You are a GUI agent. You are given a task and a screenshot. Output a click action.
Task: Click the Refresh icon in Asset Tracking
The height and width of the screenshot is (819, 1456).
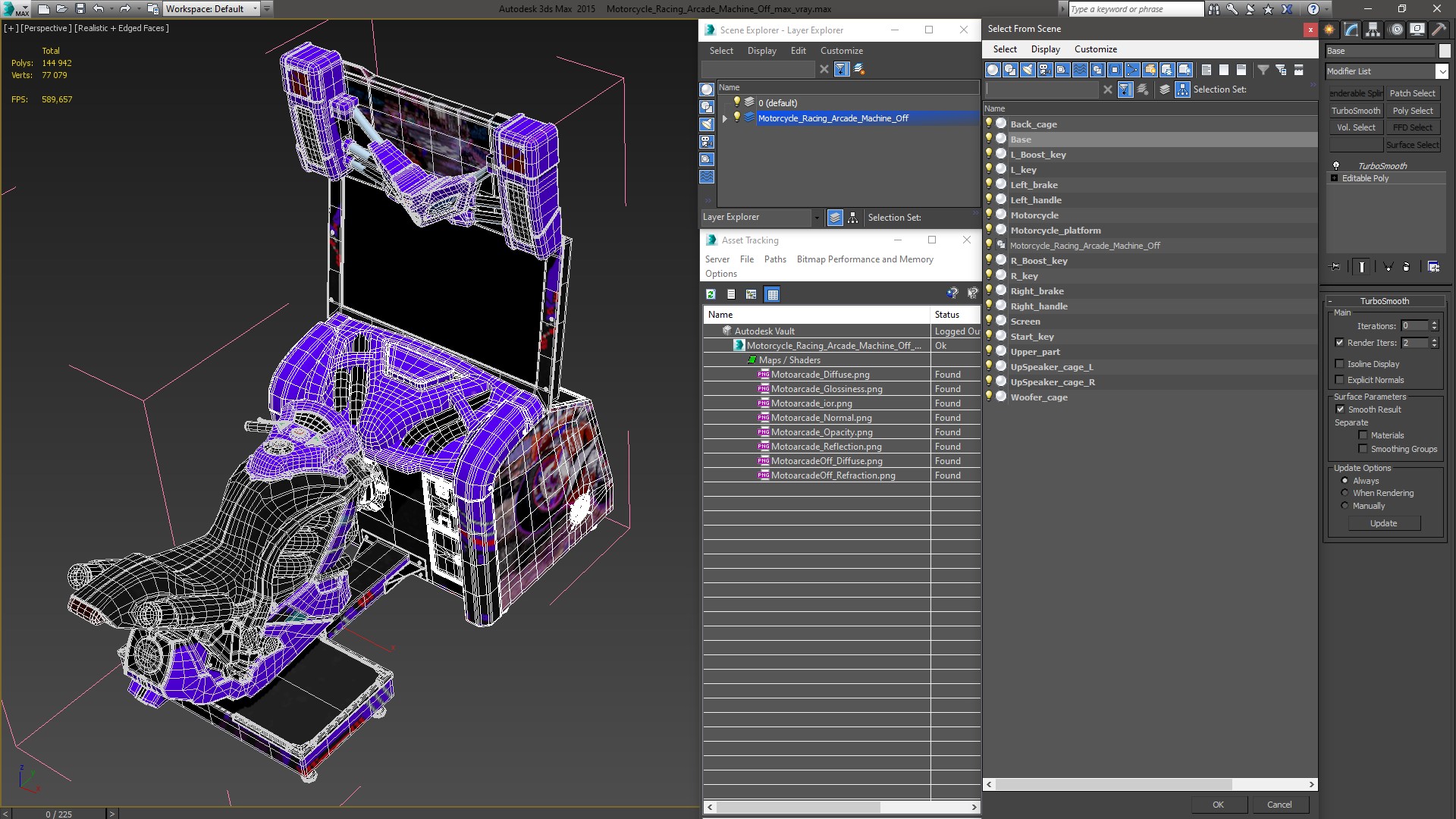(x=711, y=294)
